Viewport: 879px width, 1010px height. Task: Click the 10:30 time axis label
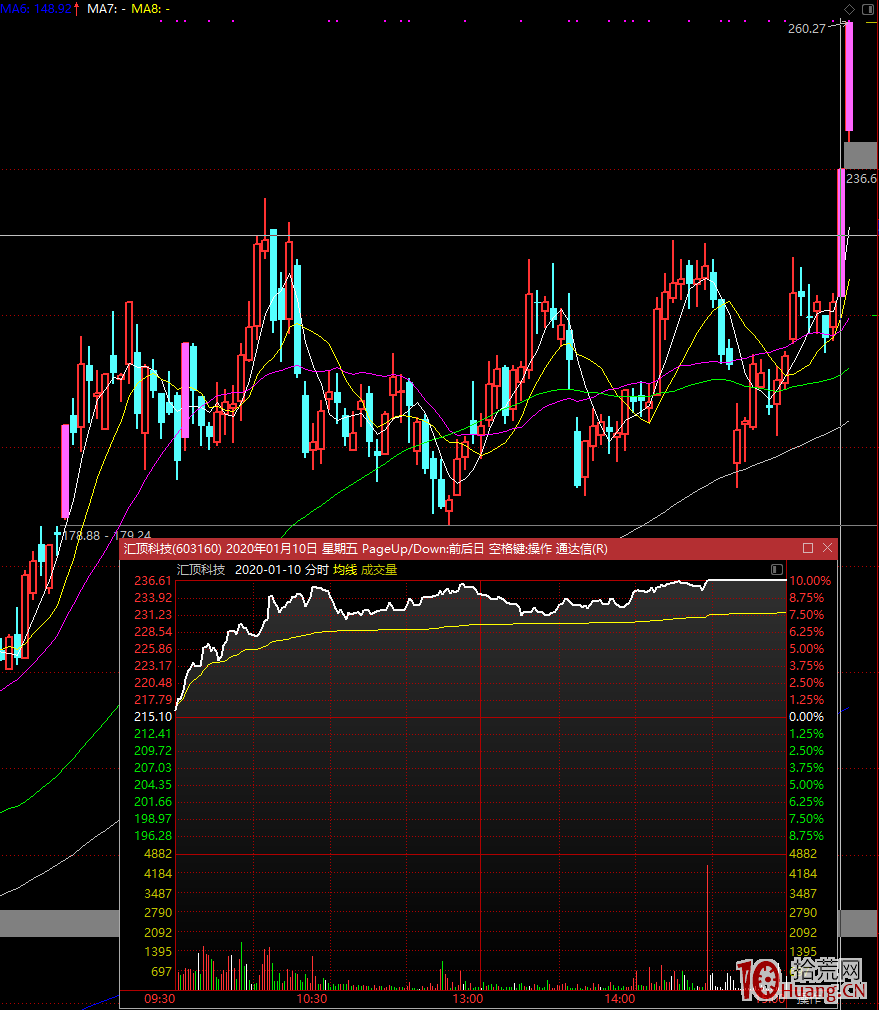tap(312, 999)
